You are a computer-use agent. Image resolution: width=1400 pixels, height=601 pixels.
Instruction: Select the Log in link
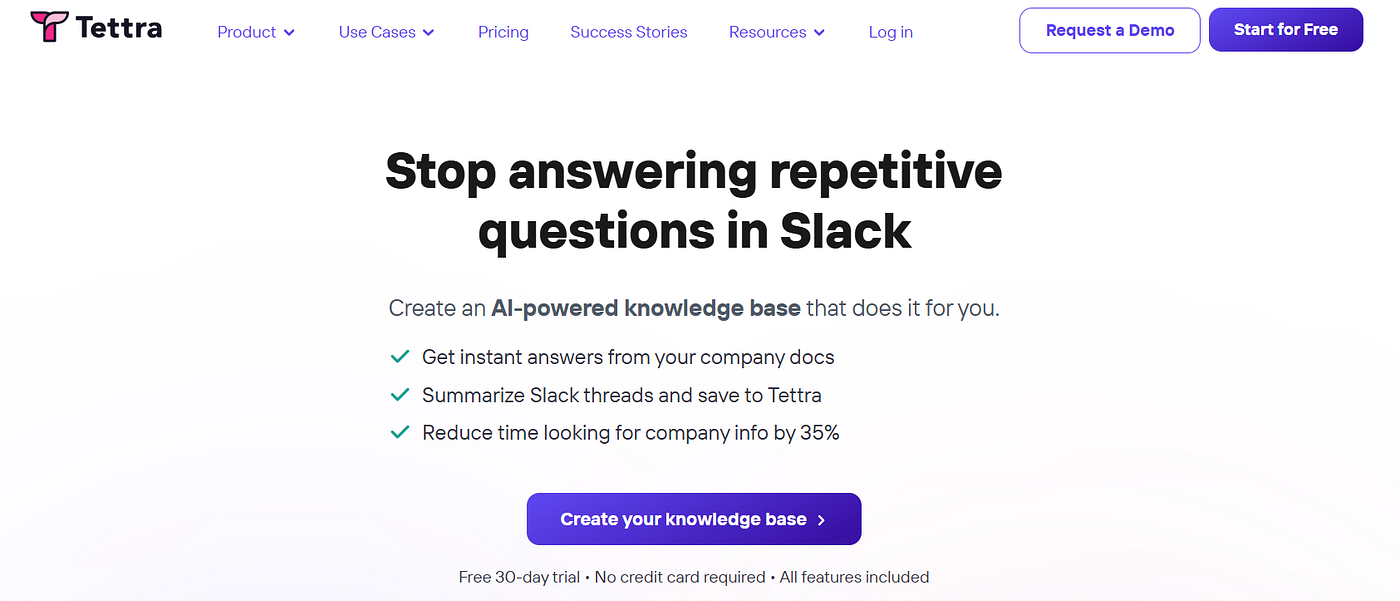tap(890, 32)
